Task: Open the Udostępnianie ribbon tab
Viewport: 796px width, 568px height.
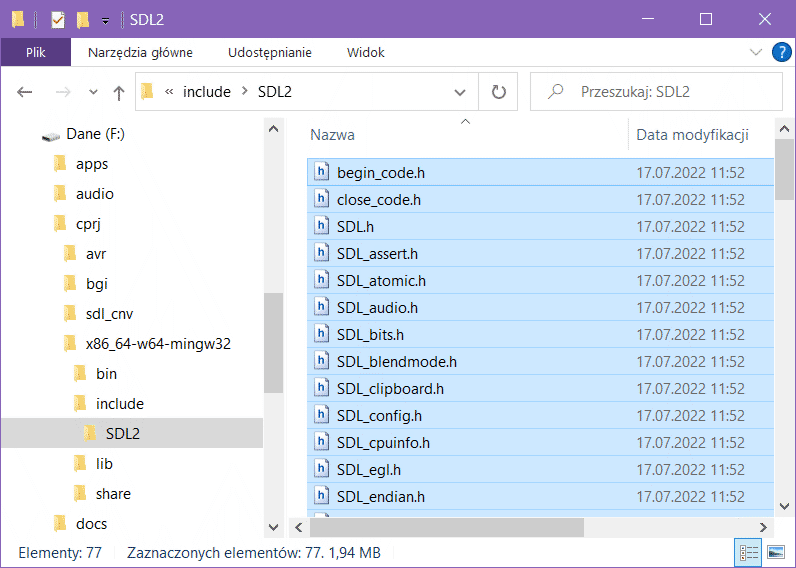Action: 270,52
